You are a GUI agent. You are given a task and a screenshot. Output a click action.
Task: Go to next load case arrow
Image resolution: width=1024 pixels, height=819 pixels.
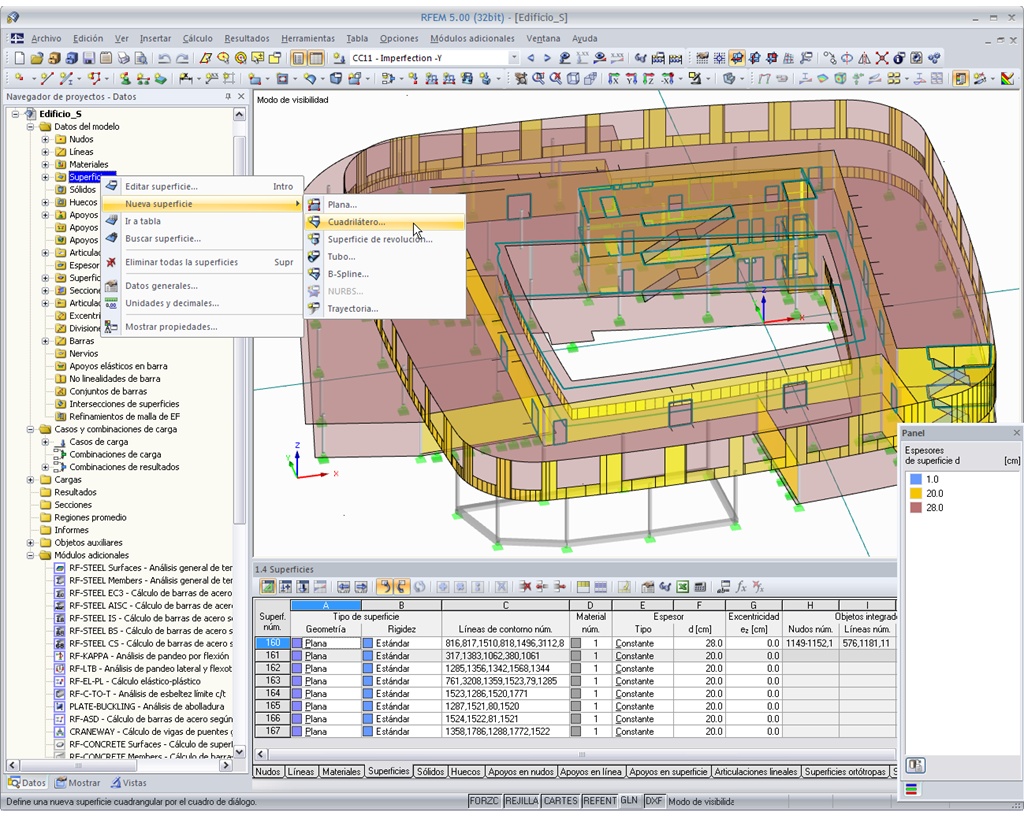pos(547,58)
